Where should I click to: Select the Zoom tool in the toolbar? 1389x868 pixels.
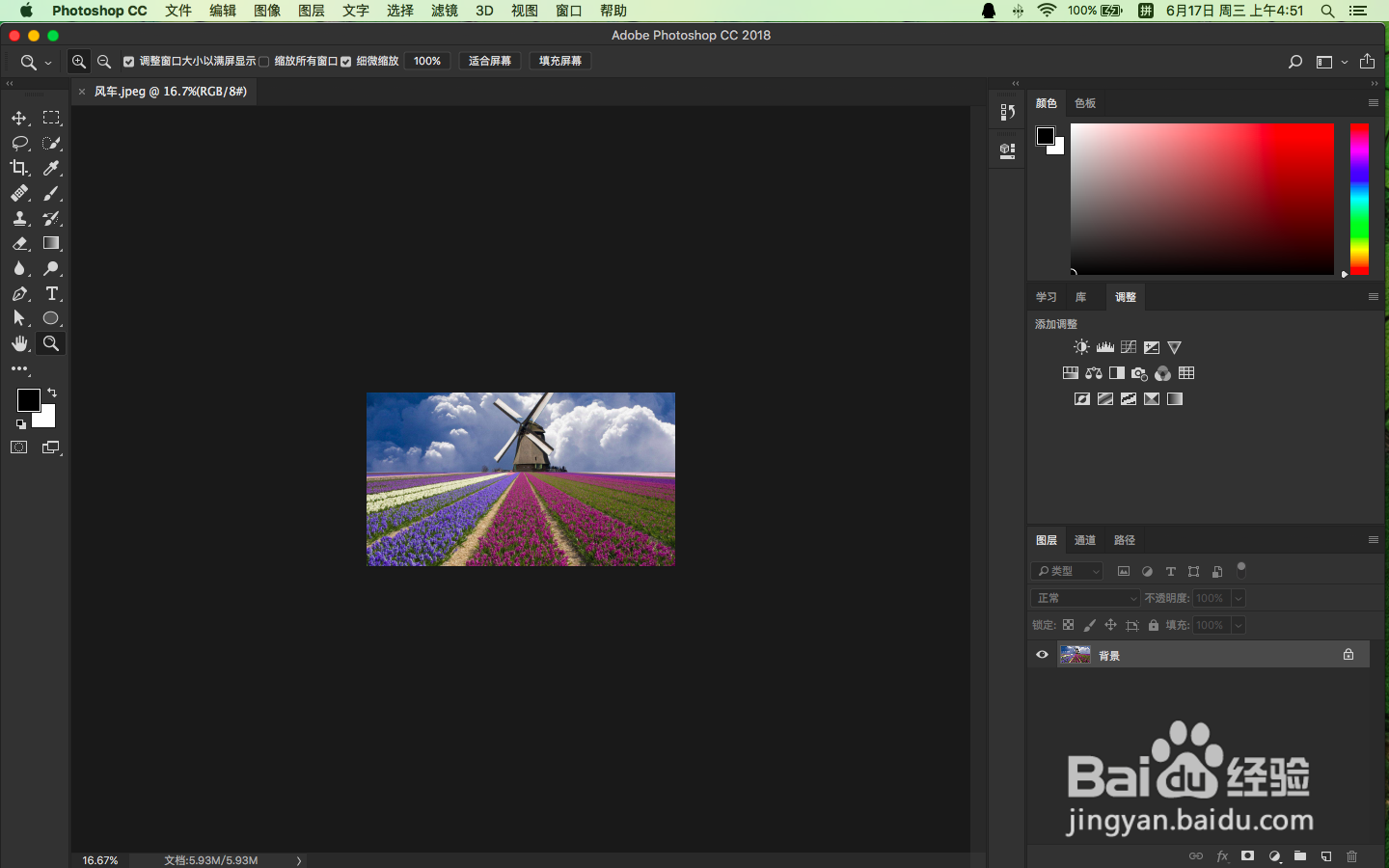[x=50, y=343]
